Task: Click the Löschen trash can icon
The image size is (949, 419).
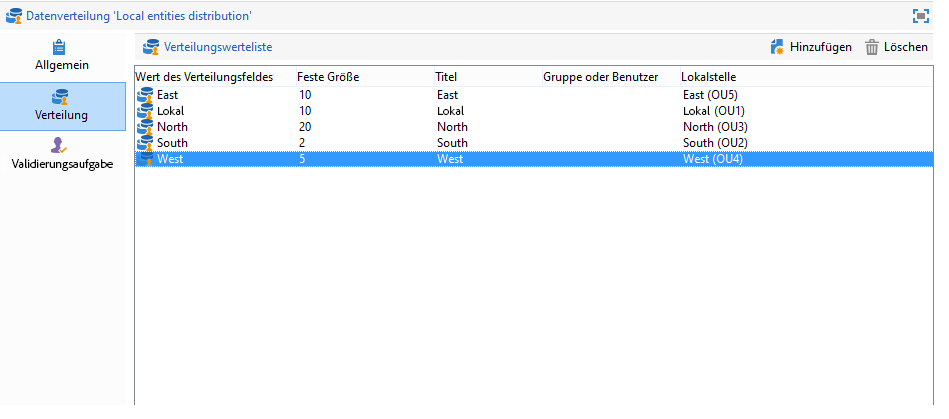Action: point(872,47)
